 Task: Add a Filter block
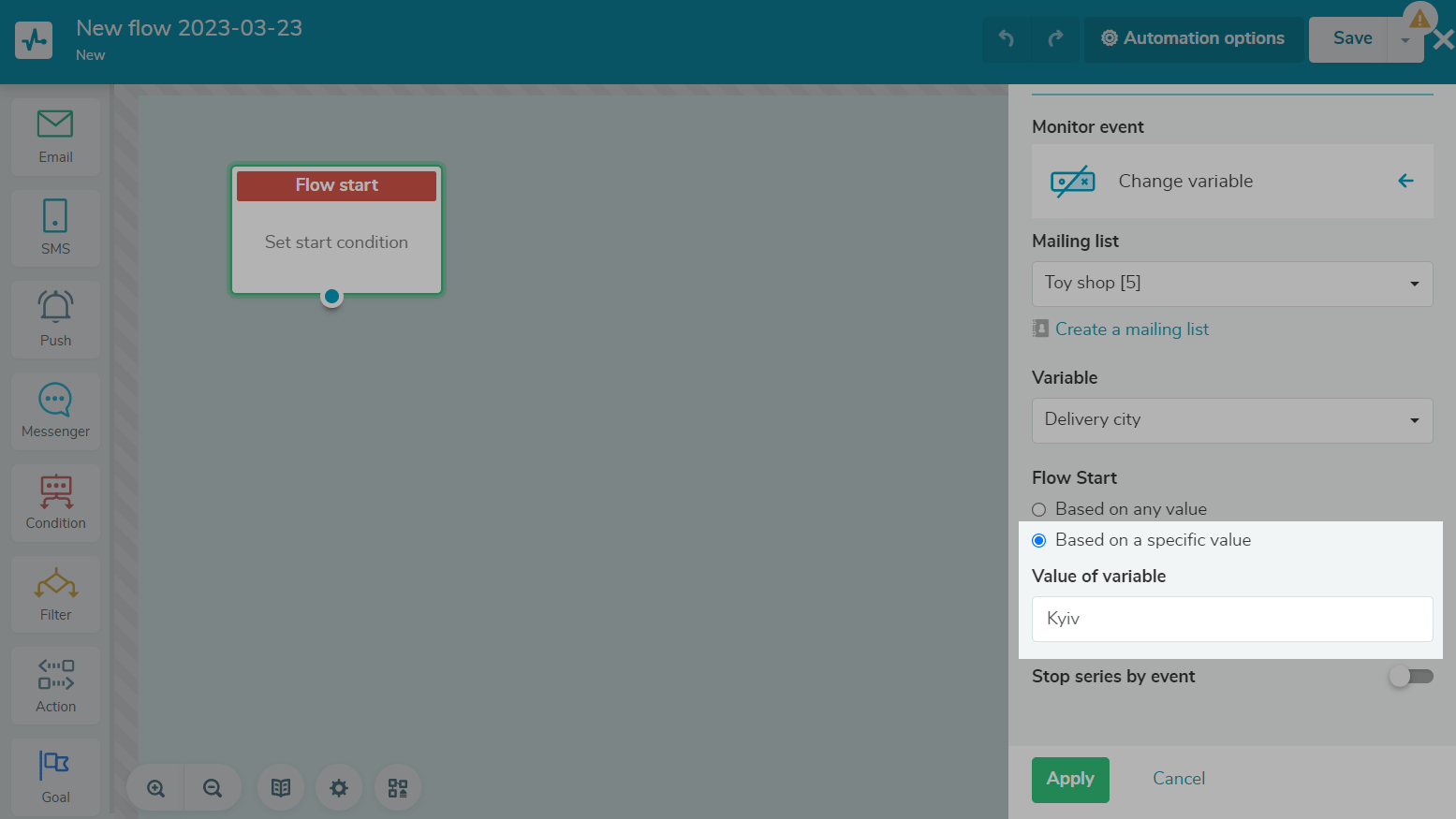pos(55,593)
